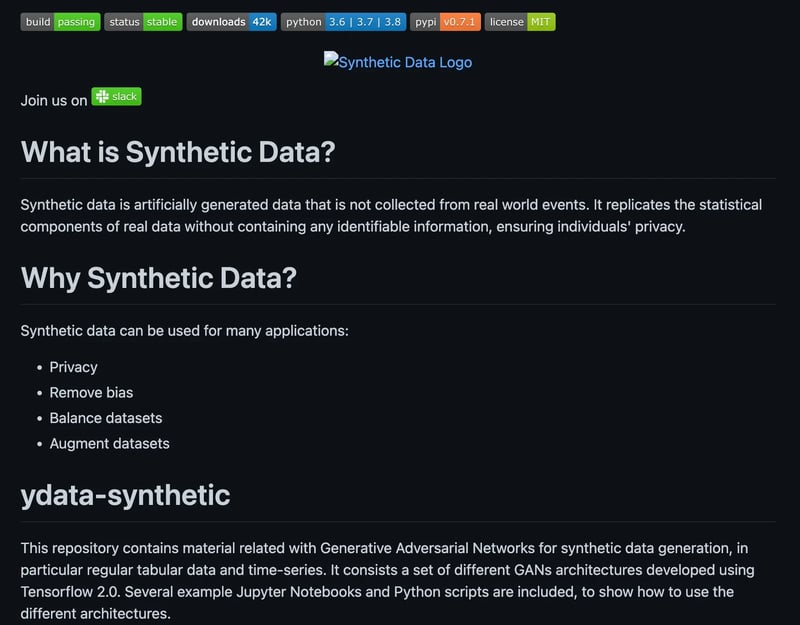Screen dimensions: 800x625
Task: Open the license MIT badge
Action: click(520, 22)
